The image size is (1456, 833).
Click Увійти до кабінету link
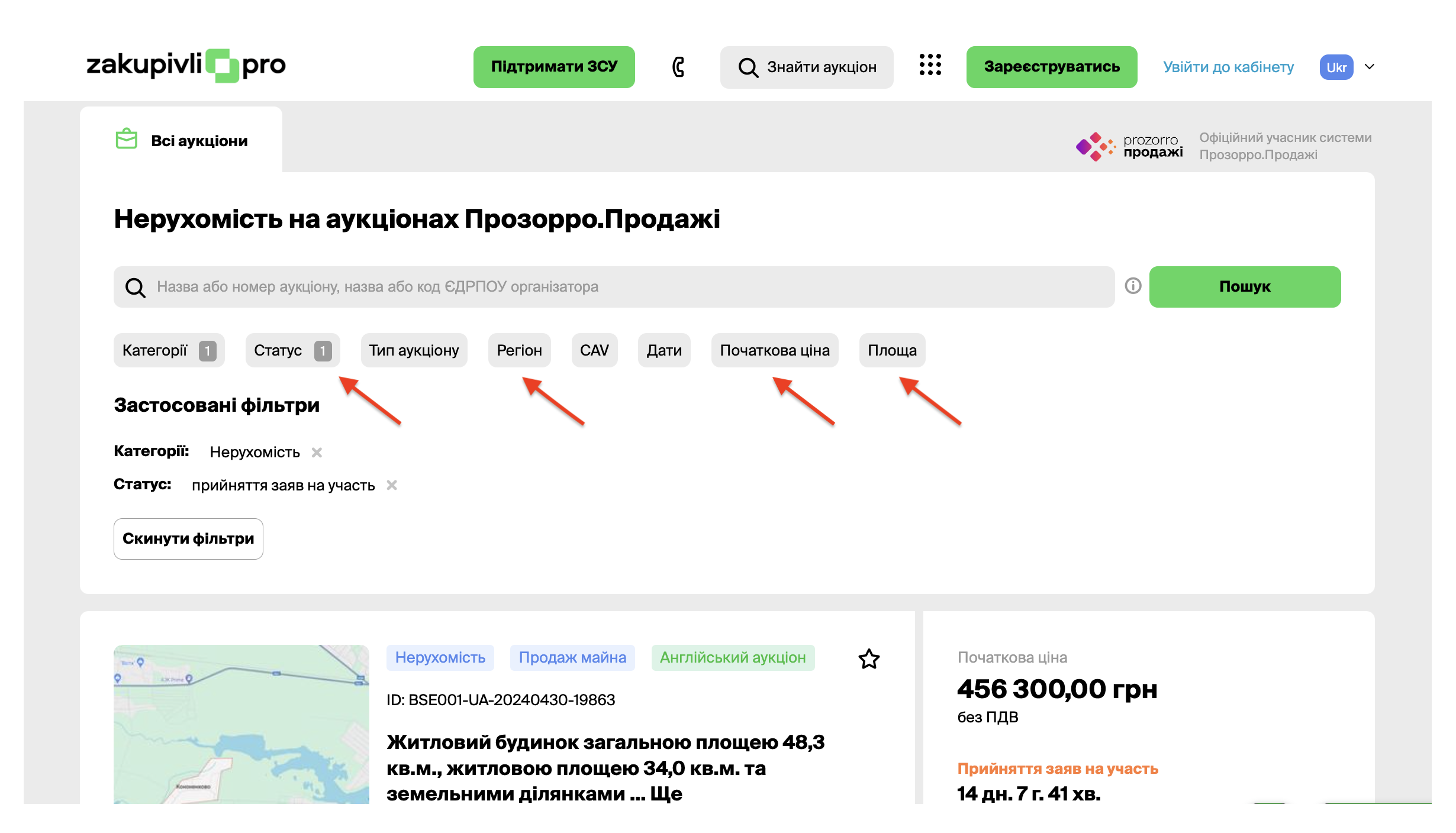click(x=1228, y=67)
